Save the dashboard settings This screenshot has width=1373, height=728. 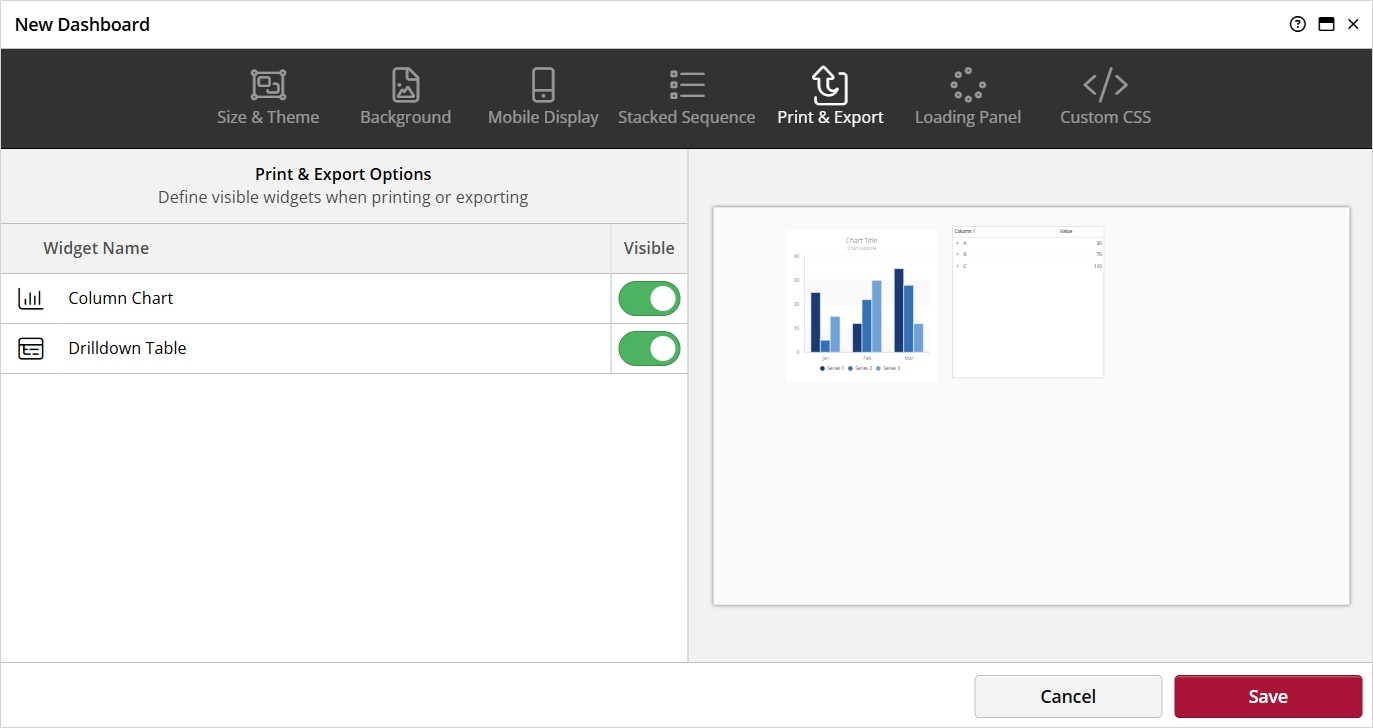click(x=1268, y=696)
